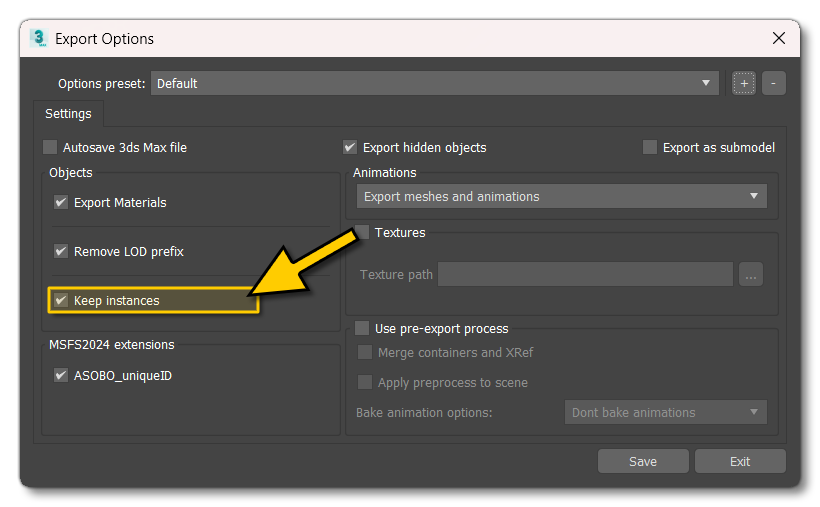This screenshot has width=820, height=507.
Task: Open Export meshes and animations dropdown
Action: click(562, 196)
